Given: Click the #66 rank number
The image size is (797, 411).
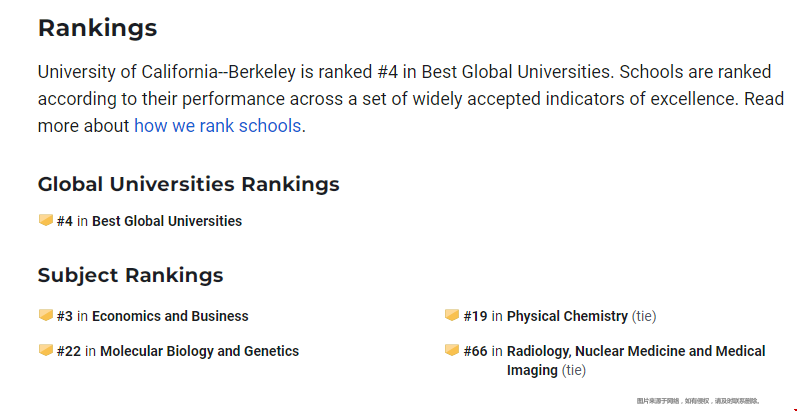Looking at the screenshot, I should pyautogui.click(x=475, y=351).
